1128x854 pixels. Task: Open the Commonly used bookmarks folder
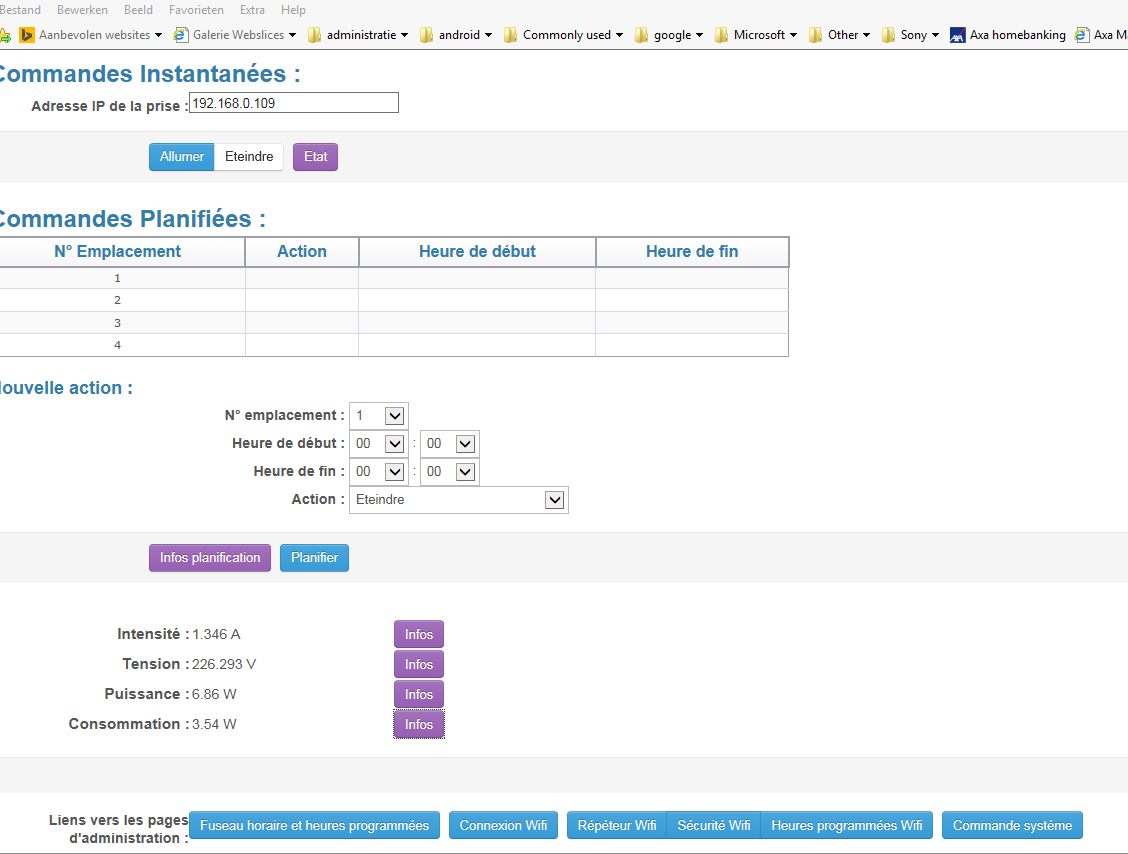click(564, 35)
